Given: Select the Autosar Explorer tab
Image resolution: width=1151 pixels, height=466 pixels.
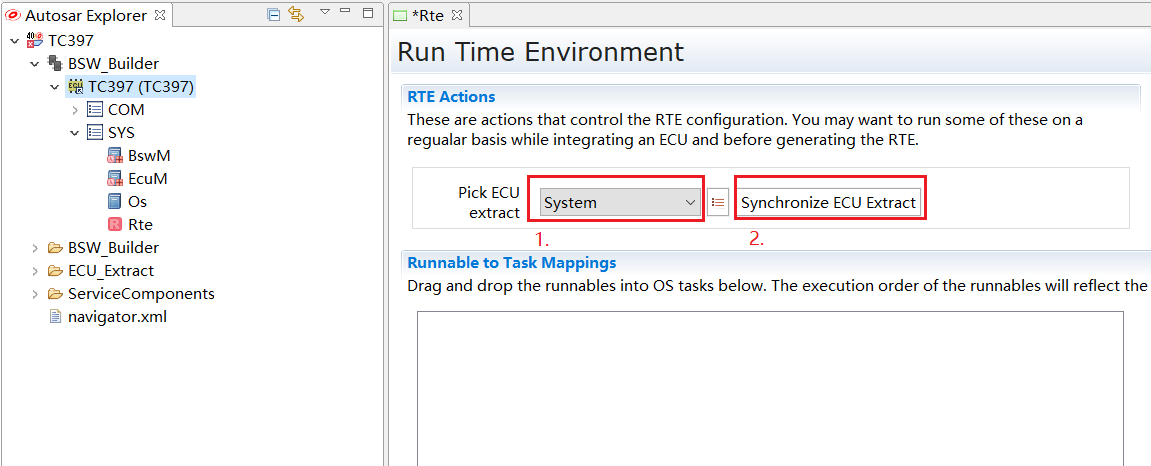Looking at the screenshot, I should coord(85,15).
